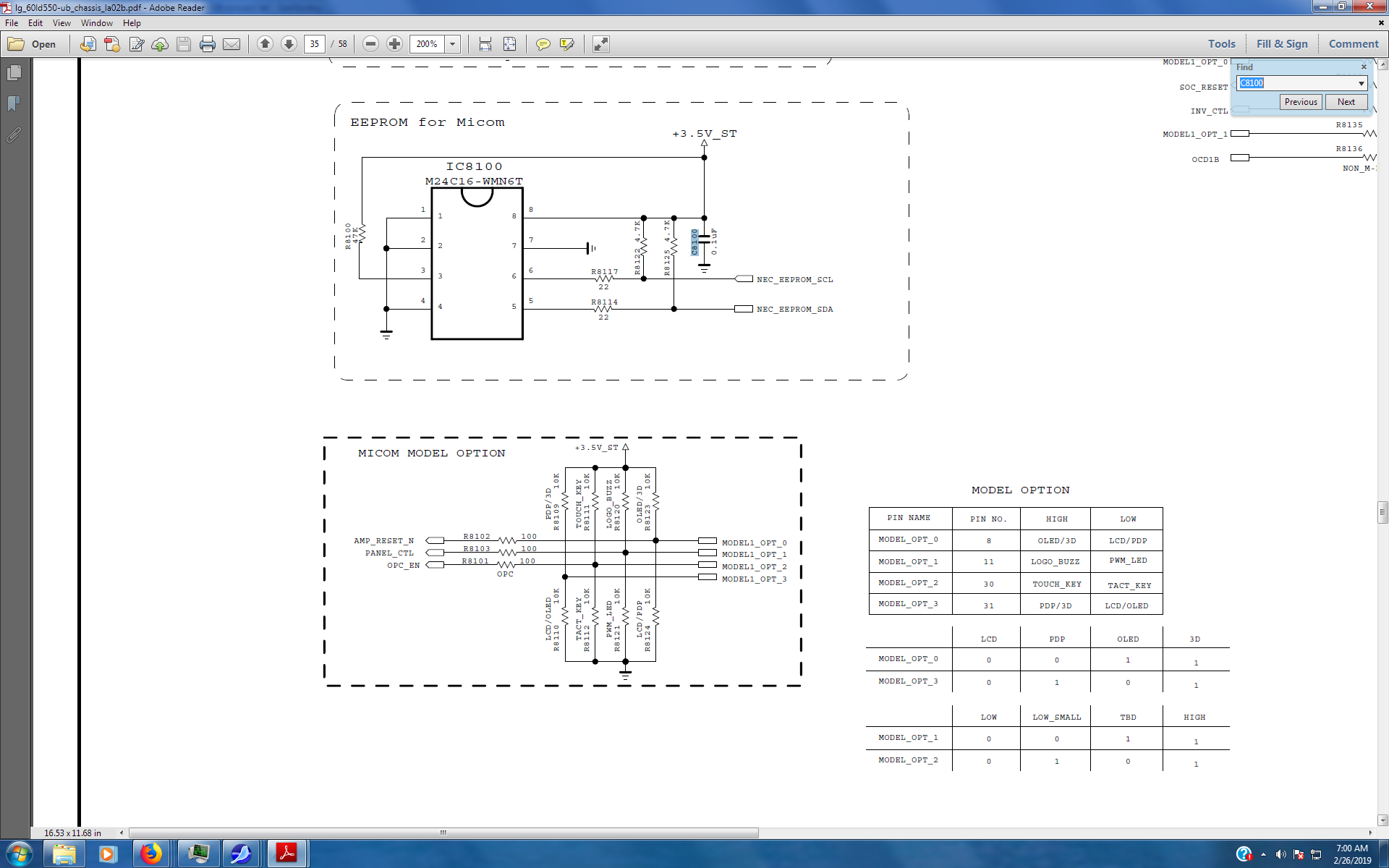Toggle read mode fullscreen icon
This screenshot has width=1389, height=868.
[x=600, y=44]
